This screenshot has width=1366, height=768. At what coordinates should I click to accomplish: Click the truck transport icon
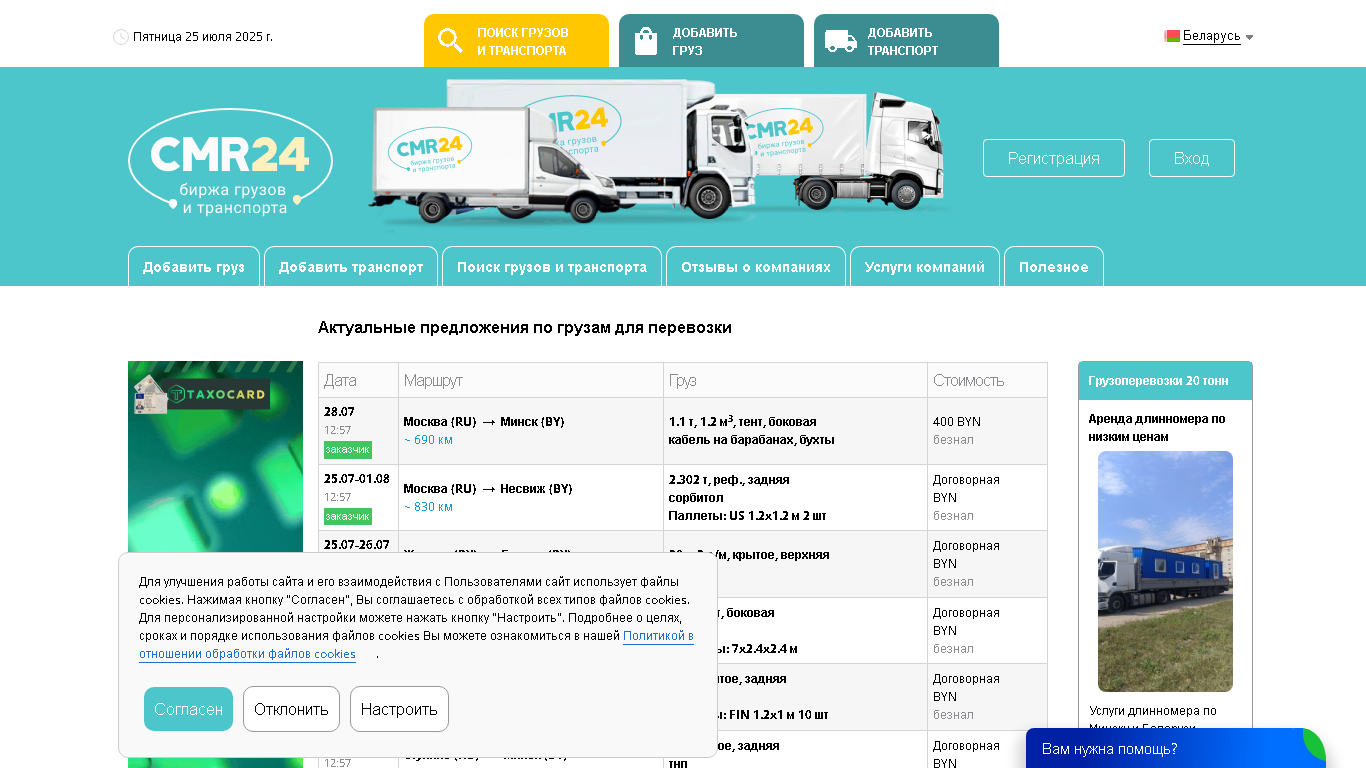[x=840, y=41]
